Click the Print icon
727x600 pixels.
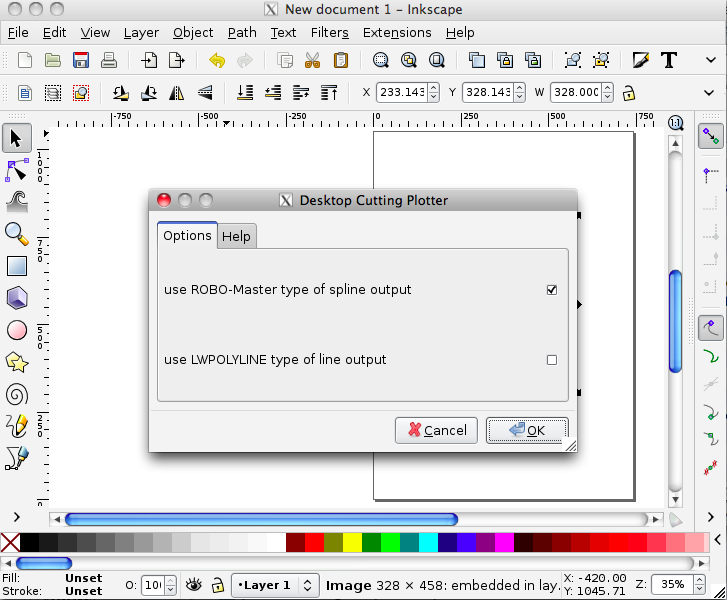coord(109,60)
